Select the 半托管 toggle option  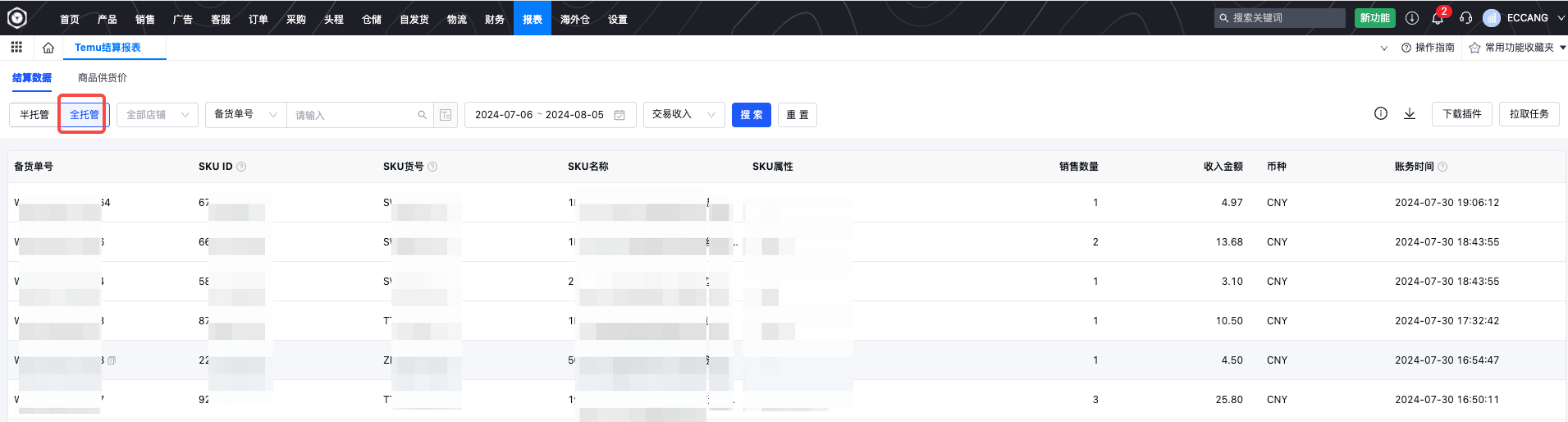(x=34, y=115)
